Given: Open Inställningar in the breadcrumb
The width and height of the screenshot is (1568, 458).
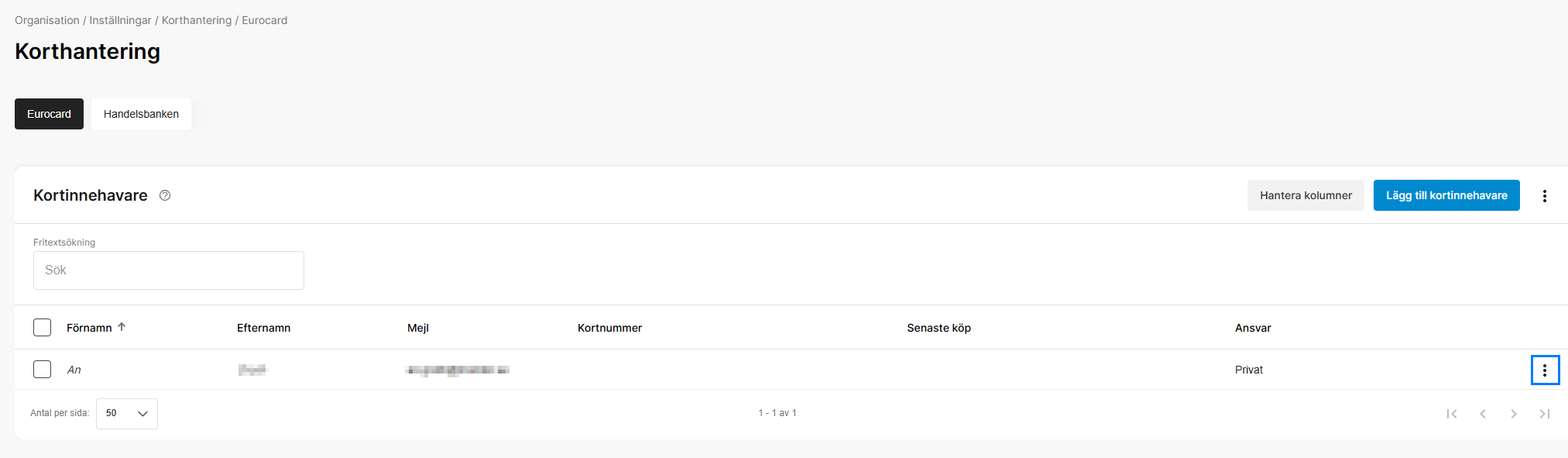Looking at the screenshot, I should [x=120, y=20].
